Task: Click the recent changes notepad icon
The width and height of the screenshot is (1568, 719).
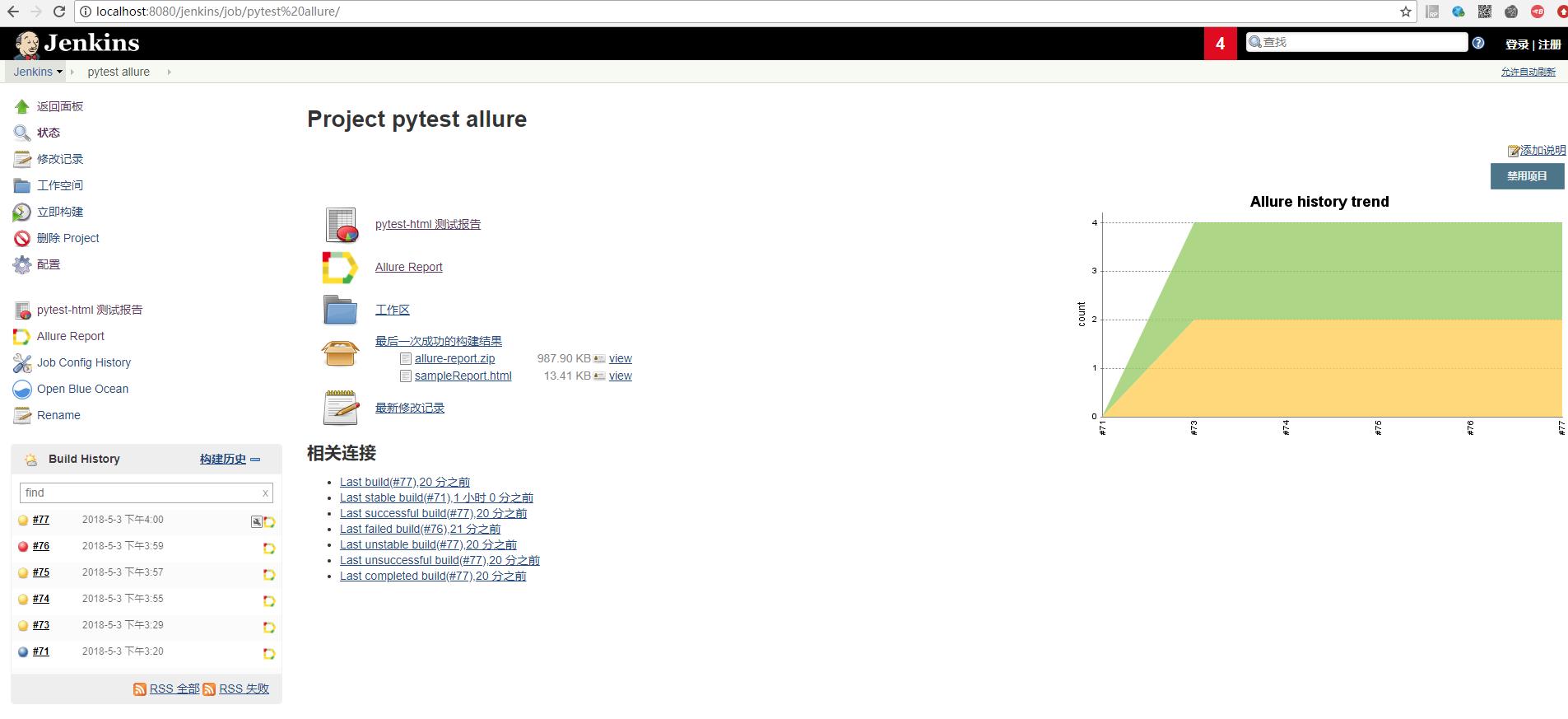Action: click(x=341, y=408)
